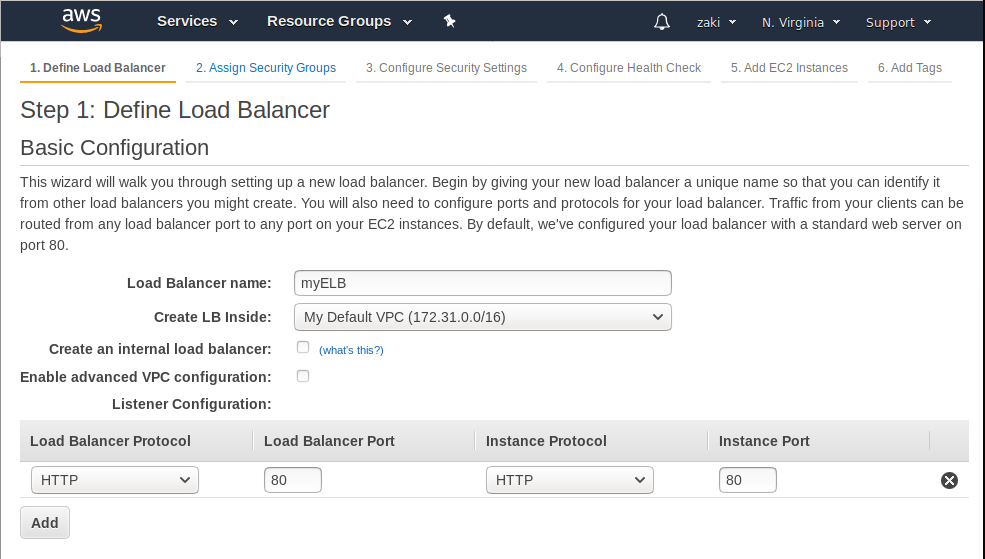Remove the HTTP listener row with X icon
This screenshot has height=559, width=985.
tap(949, 480)
